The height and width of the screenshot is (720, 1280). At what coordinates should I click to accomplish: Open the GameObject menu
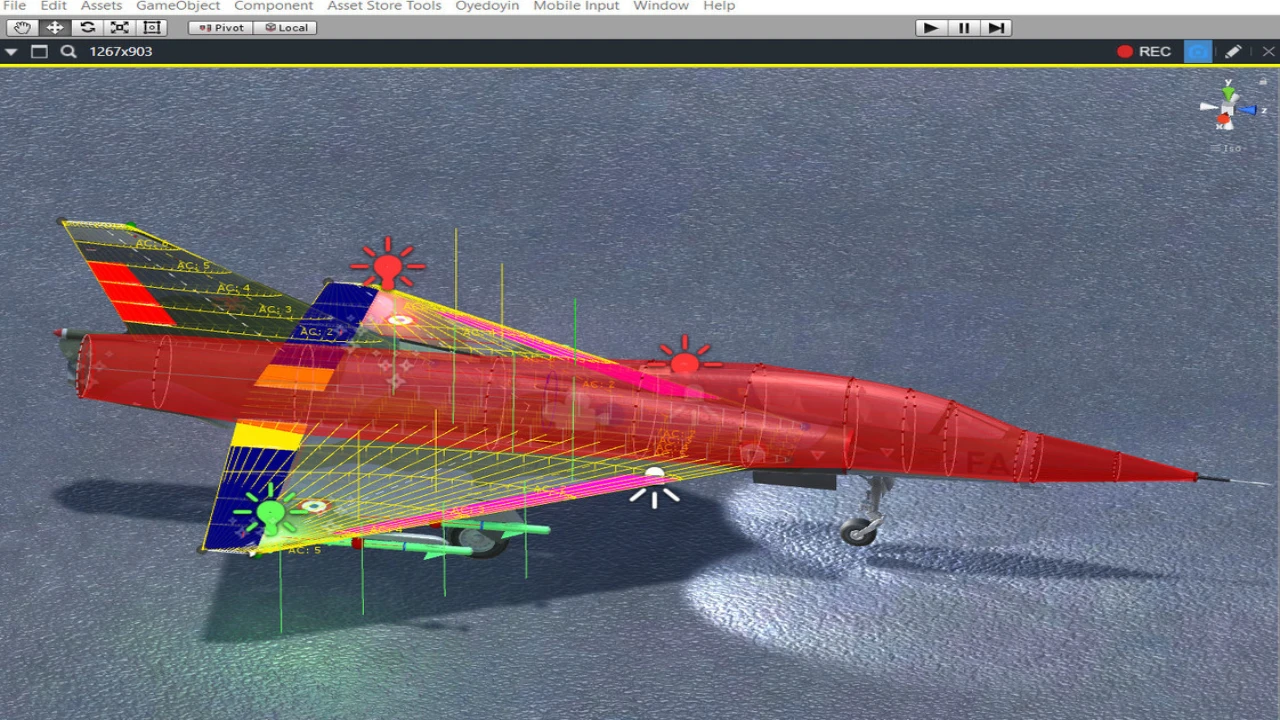[178, 6]
